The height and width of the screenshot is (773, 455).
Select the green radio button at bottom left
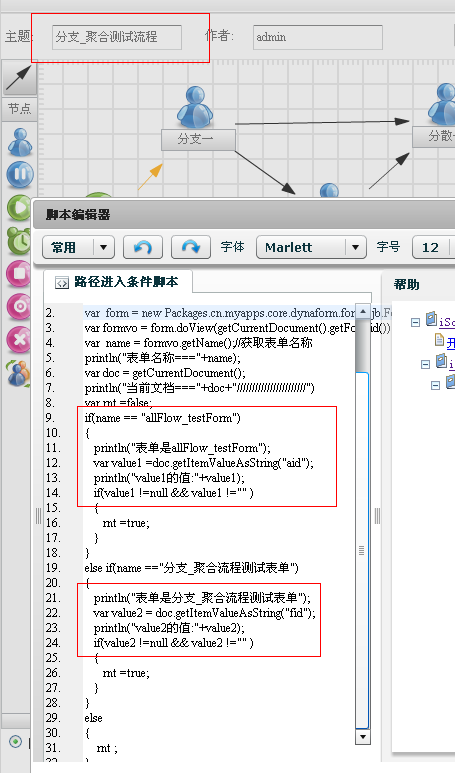(15, 741)
